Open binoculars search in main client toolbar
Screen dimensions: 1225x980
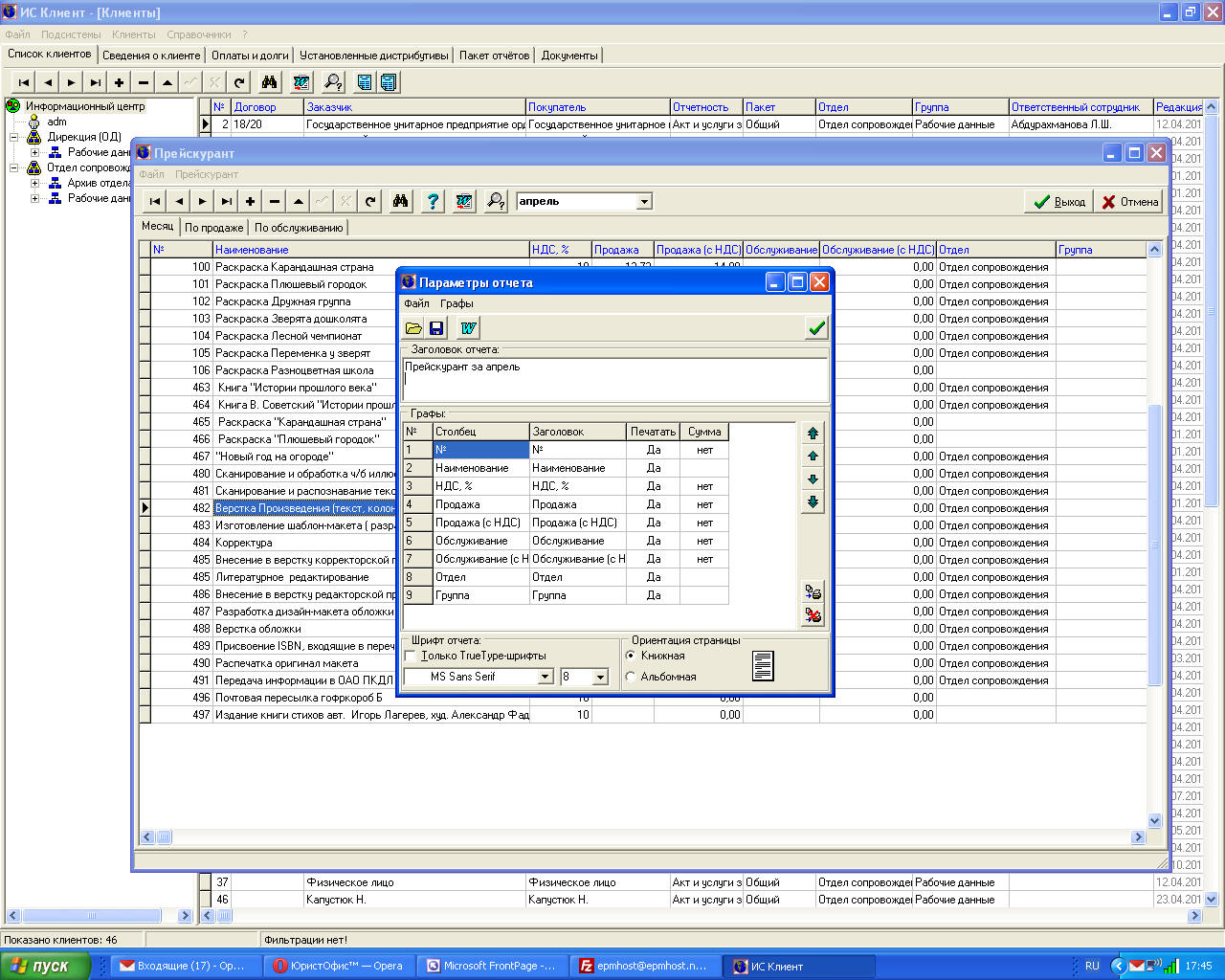270,82
